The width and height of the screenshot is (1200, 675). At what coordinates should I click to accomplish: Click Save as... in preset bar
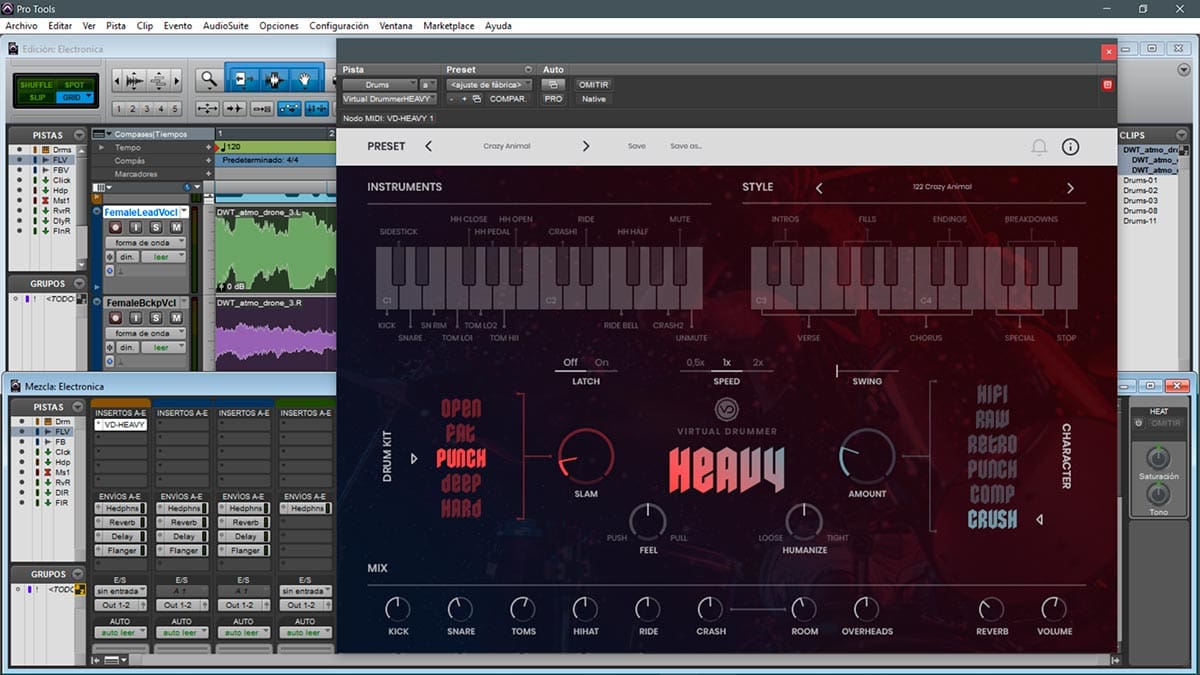coord(686,146)
